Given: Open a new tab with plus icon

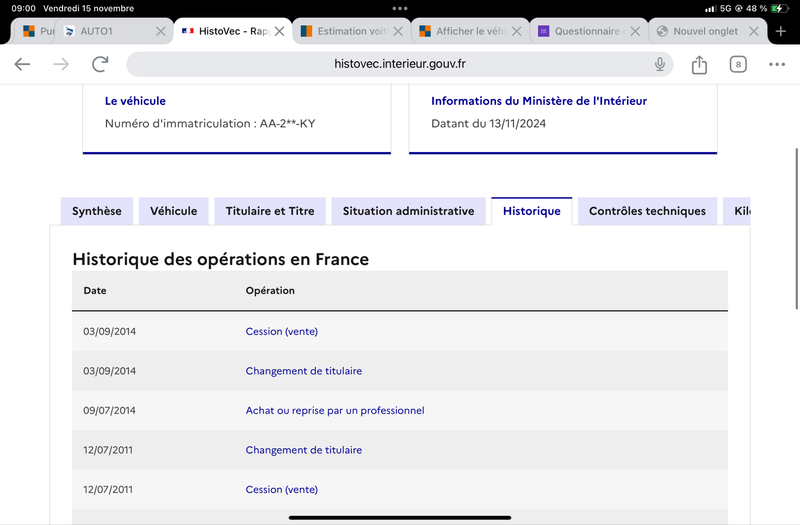Looking at the screenshot, I should click(781, 31).
